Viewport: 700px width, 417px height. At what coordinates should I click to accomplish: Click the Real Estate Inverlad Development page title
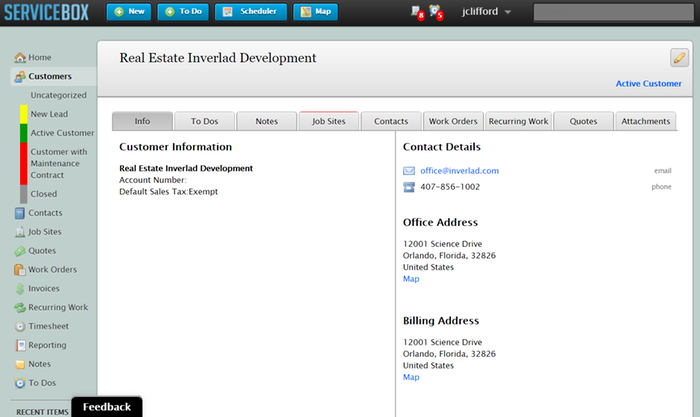(218, 58)
